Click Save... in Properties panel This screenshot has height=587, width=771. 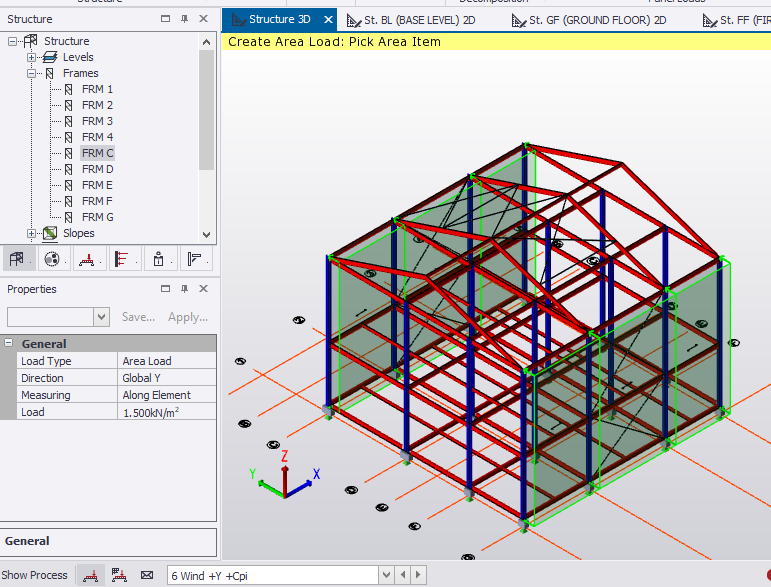(x=138, y=317)
